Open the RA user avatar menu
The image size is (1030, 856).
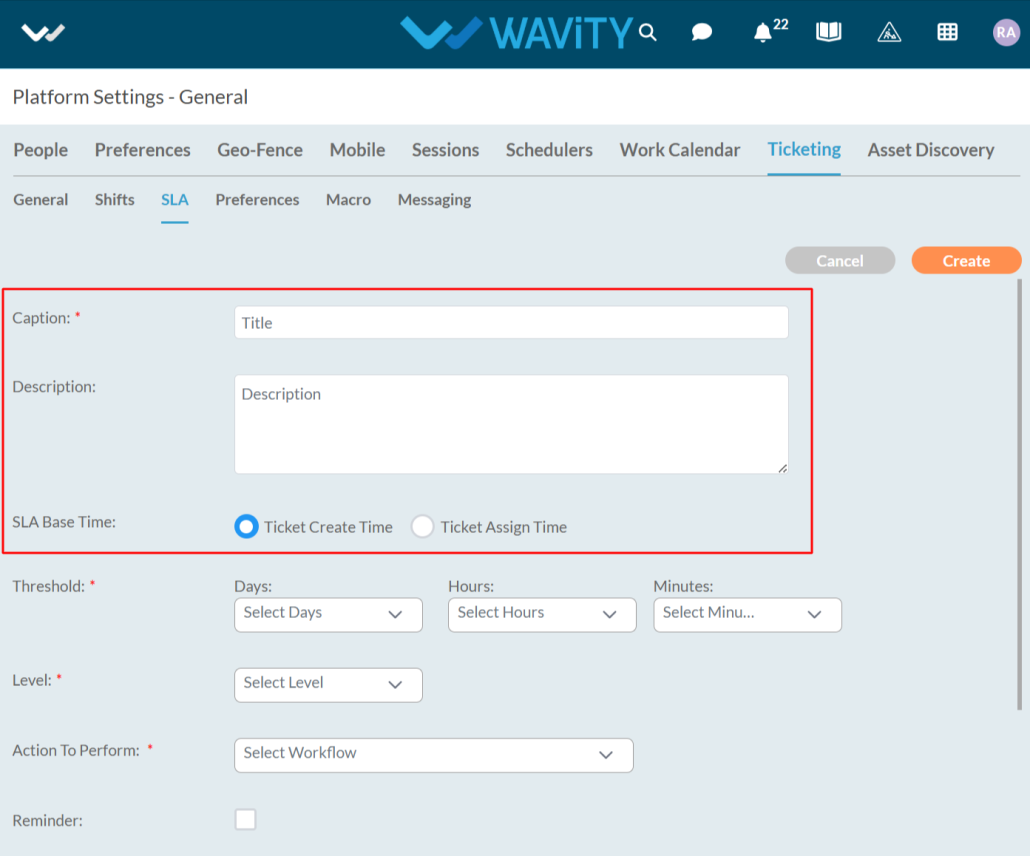pyautogui.click(x=1006, y=32)
